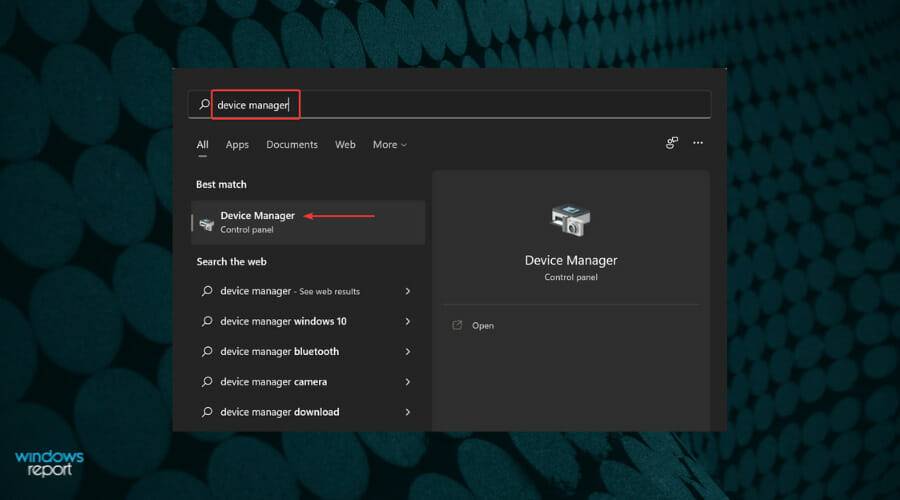
Task: Click magnifier icon beside 'device manager bluetooth'
Action: click(x=207, y=351)
